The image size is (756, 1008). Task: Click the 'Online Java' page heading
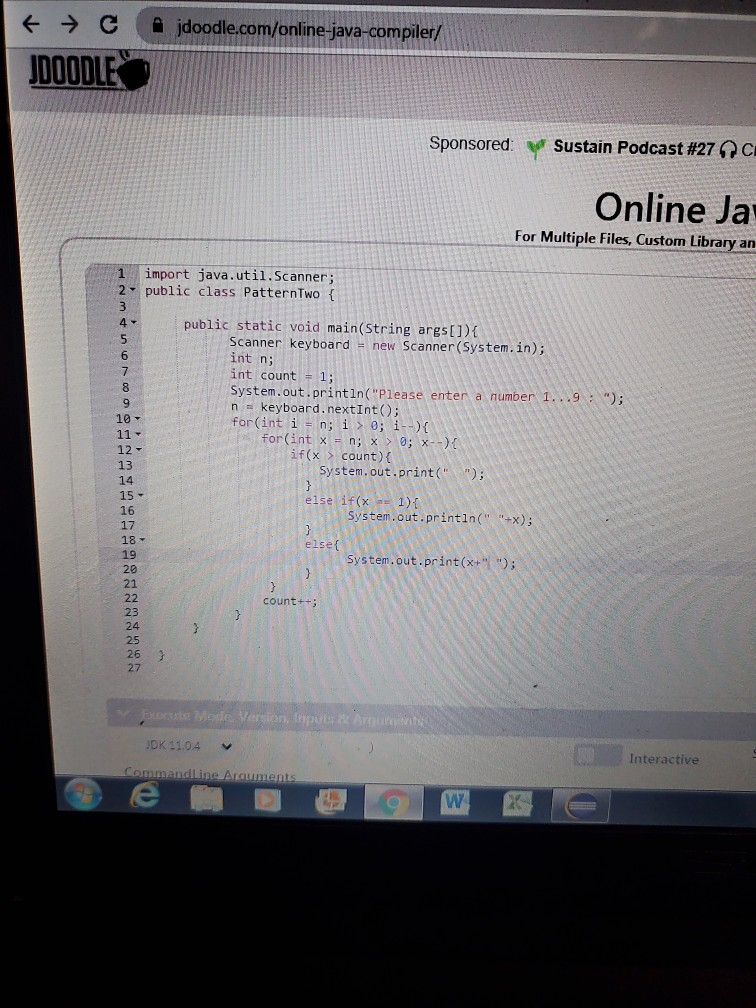pos(674,209)
